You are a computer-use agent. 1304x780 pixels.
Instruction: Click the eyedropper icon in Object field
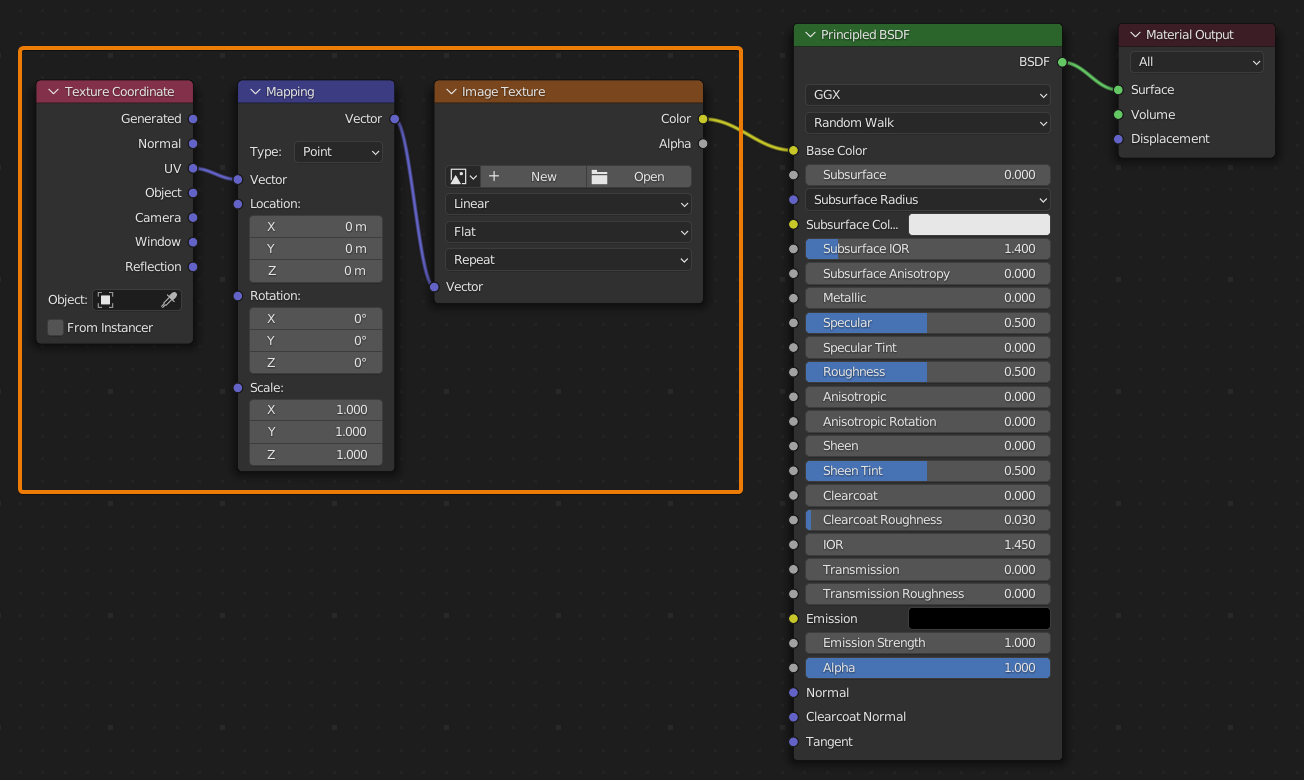tap(169, 300)
